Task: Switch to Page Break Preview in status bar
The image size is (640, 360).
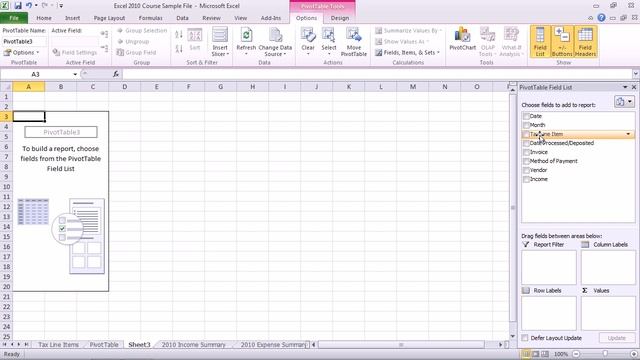Action: 545,354
